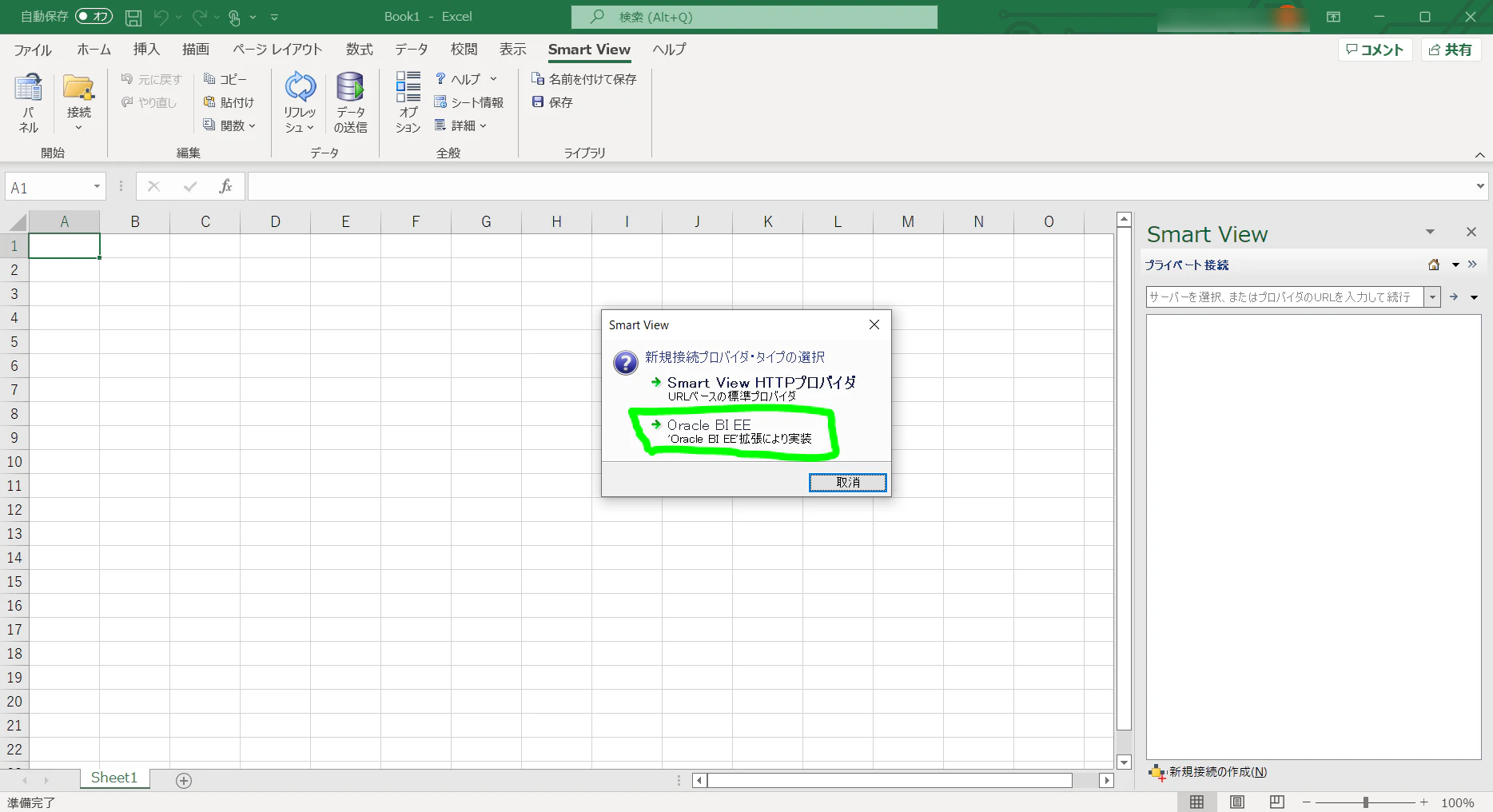Screen dimensions: 1493x812
Task: Click the 100% zoom level
Action: coord(1457,802)
